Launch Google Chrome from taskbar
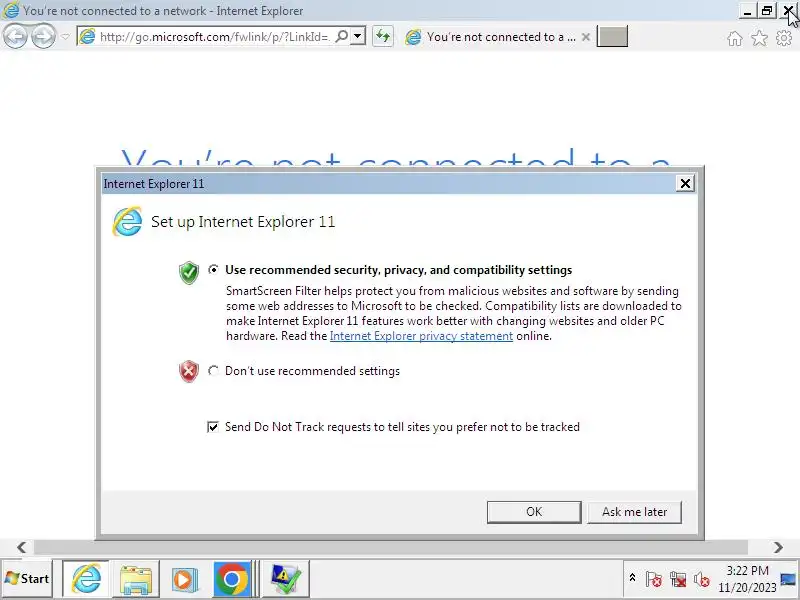Image resolution: width=800 pixels, height=600 pixels. [x=232, y=579]
